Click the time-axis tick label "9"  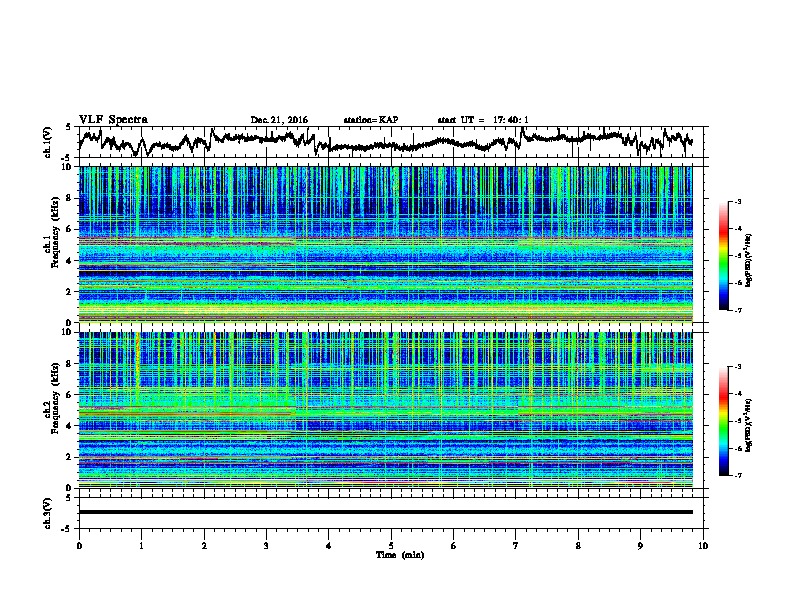click(640, 545)
